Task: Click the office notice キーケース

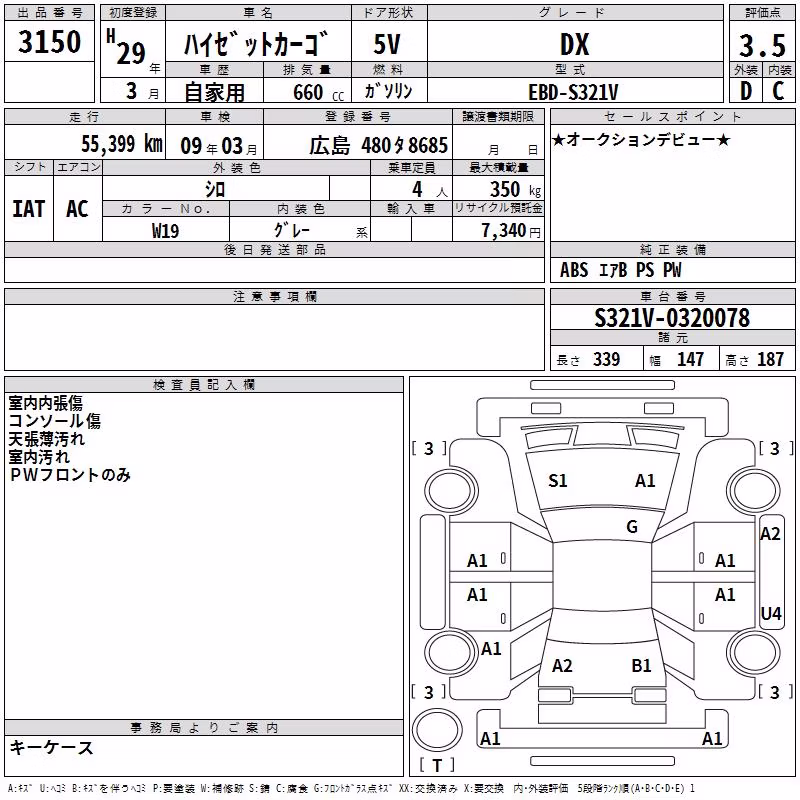Action: coord(52,748)
